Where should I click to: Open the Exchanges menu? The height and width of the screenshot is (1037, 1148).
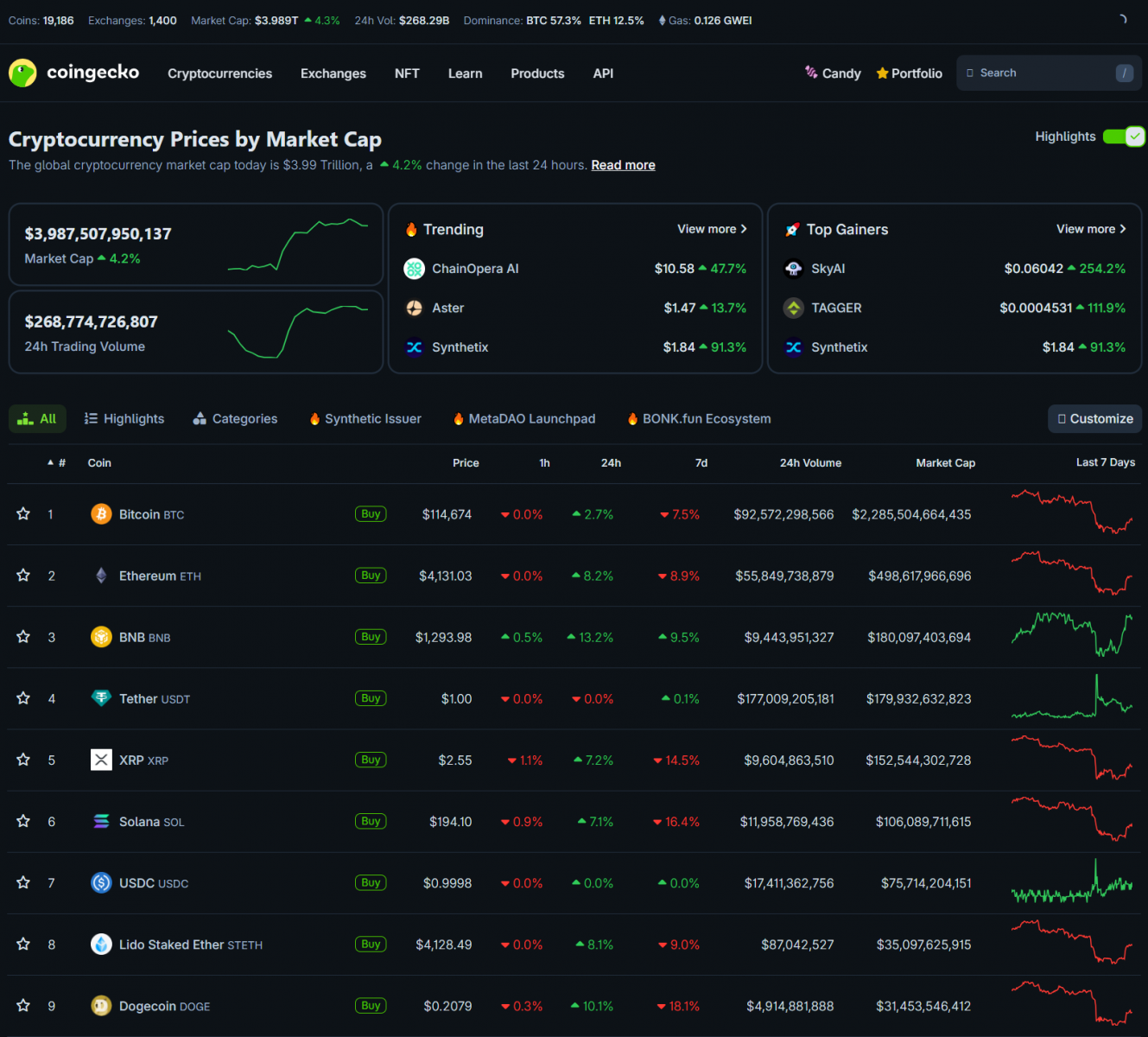click(x=333, y=73)
